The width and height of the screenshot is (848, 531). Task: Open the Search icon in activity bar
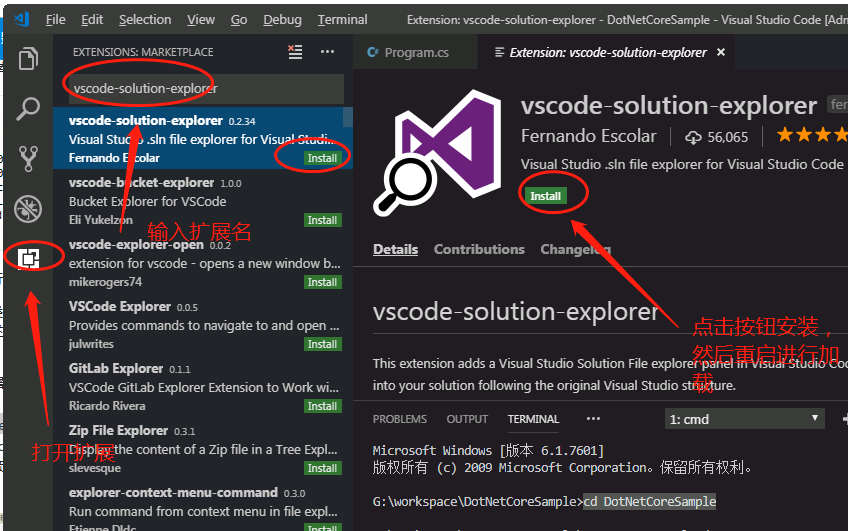[28, 108]
